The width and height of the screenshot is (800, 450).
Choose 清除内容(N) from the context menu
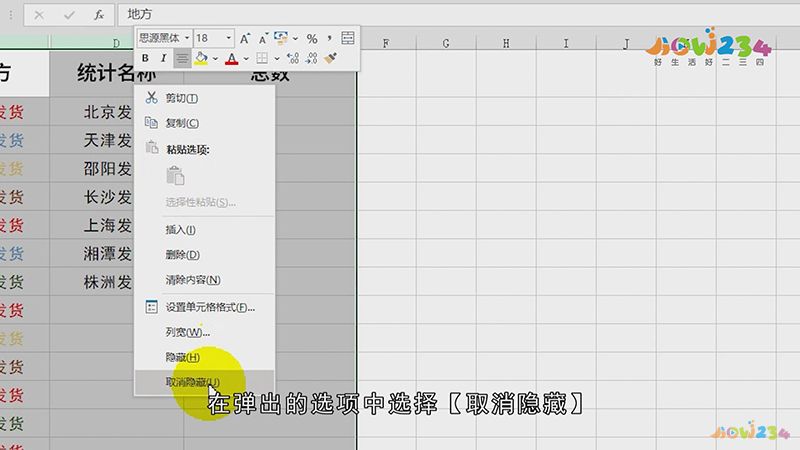(x=204, y=280)
